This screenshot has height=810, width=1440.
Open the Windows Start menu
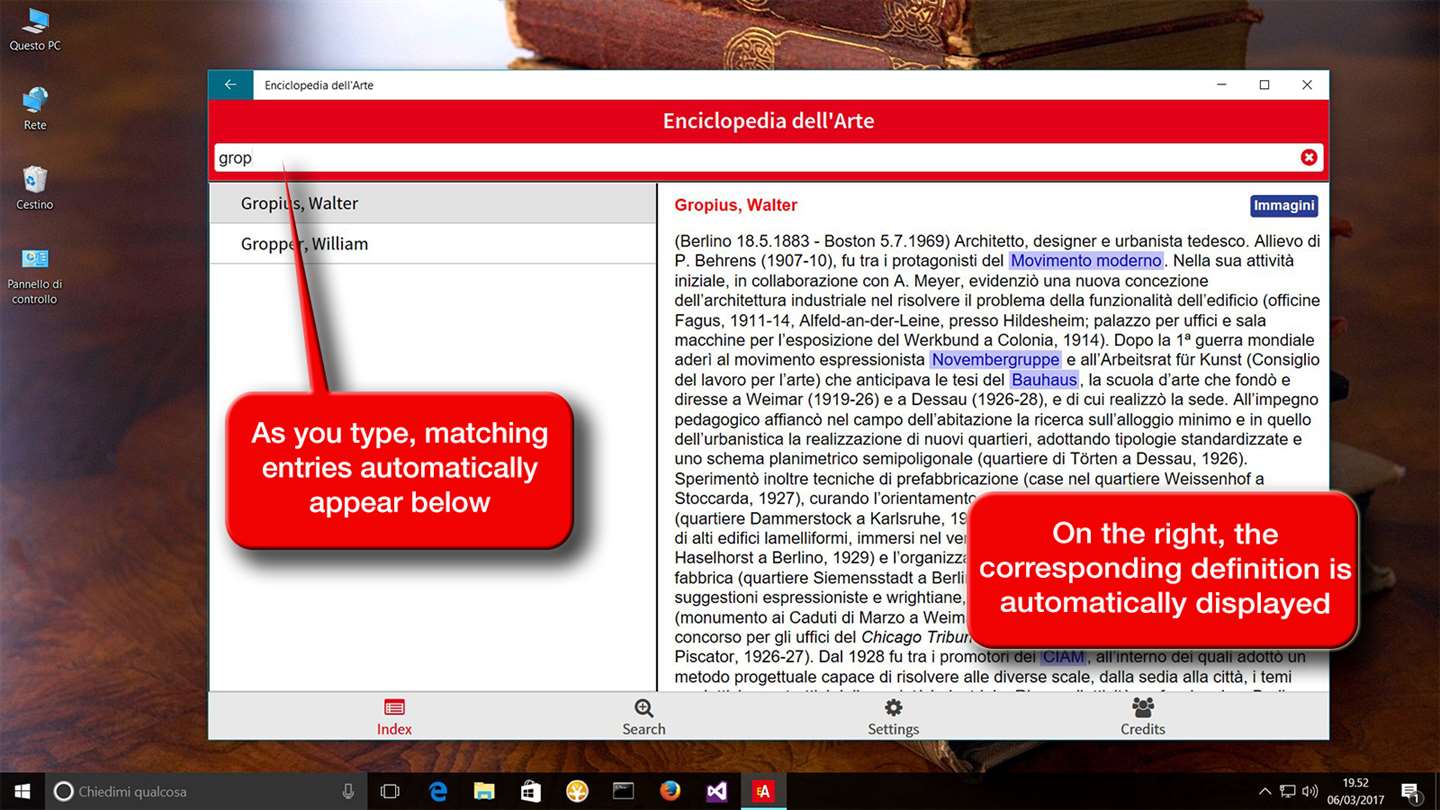pyautogui.click(x=22, y=791)
